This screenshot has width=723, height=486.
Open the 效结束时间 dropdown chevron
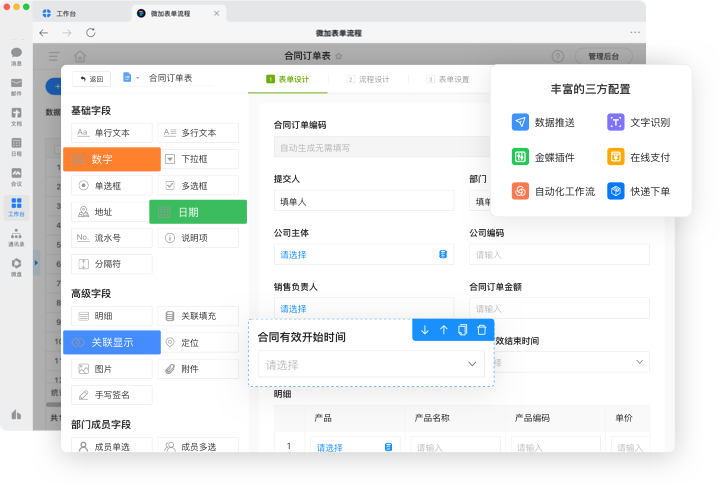pyautogui.click(x=640, y=362)
